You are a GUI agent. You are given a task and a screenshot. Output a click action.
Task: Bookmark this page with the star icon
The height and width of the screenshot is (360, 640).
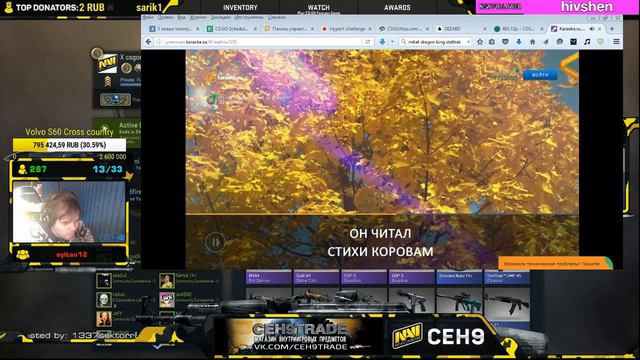(x=480, y=42)
